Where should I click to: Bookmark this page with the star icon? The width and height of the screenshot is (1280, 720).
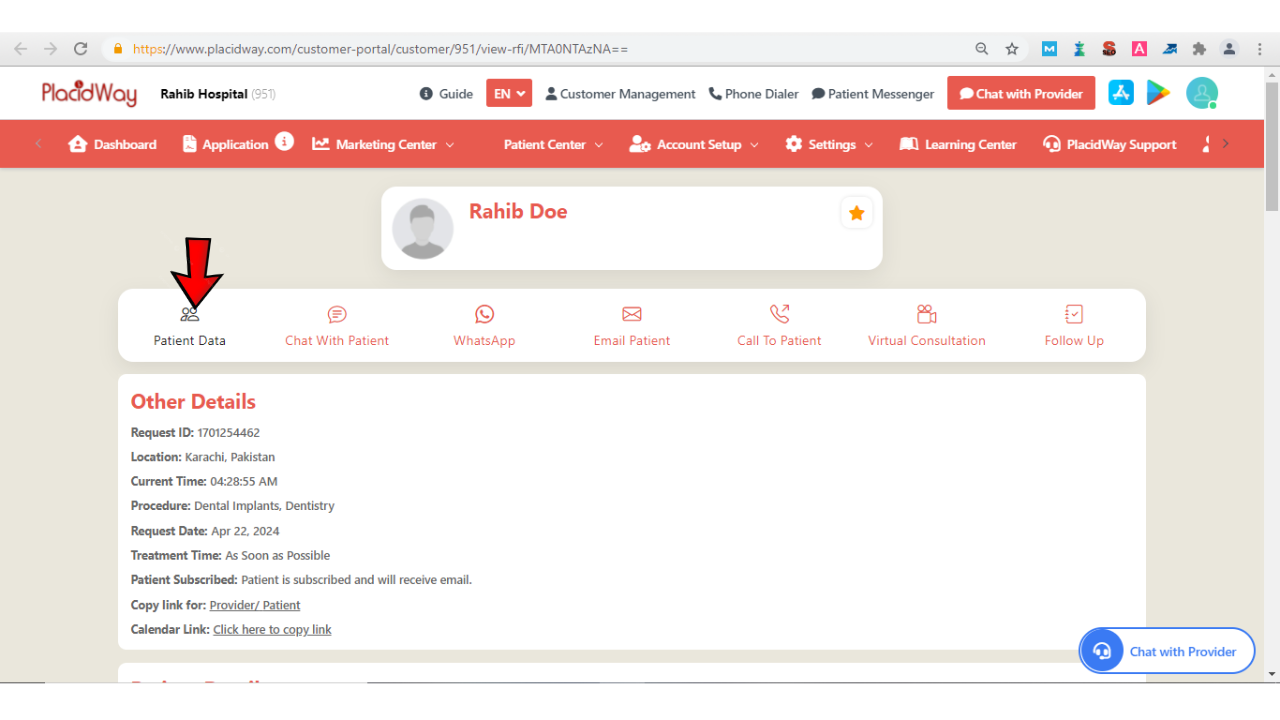(x=1012, y=49)
